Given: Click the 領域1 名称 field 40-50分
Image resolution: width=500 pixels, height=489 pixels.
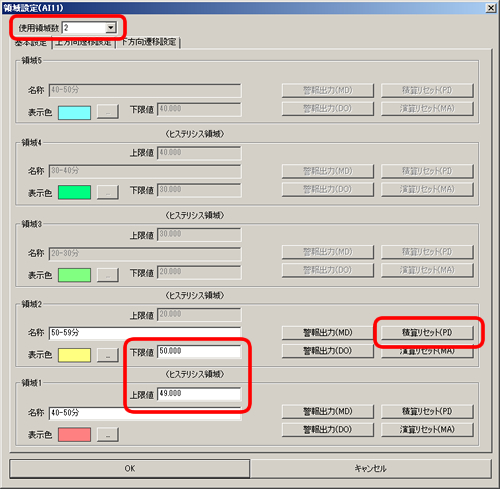Looking at the screenshot, I should 145,413.
